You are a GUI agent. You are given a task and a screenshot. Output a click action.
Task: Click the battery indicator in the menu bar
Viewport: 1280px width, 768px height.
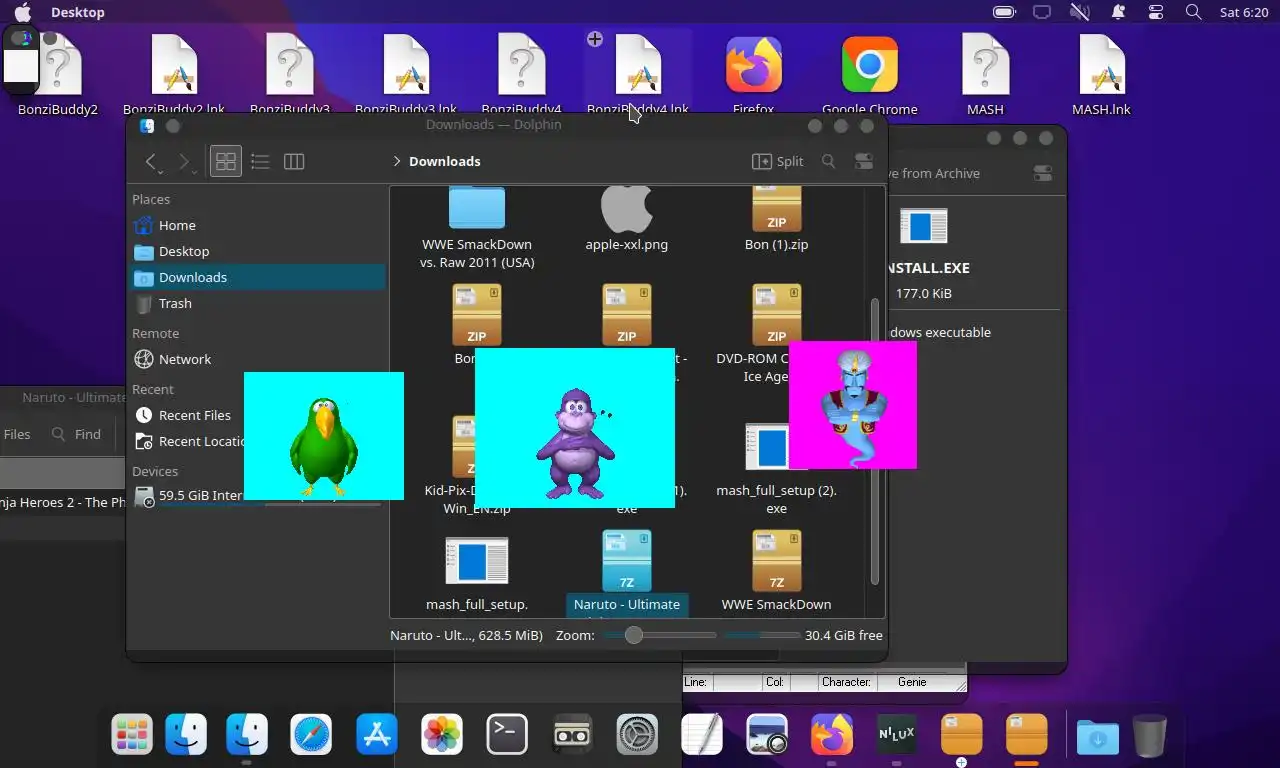[x=1004, y=12]
